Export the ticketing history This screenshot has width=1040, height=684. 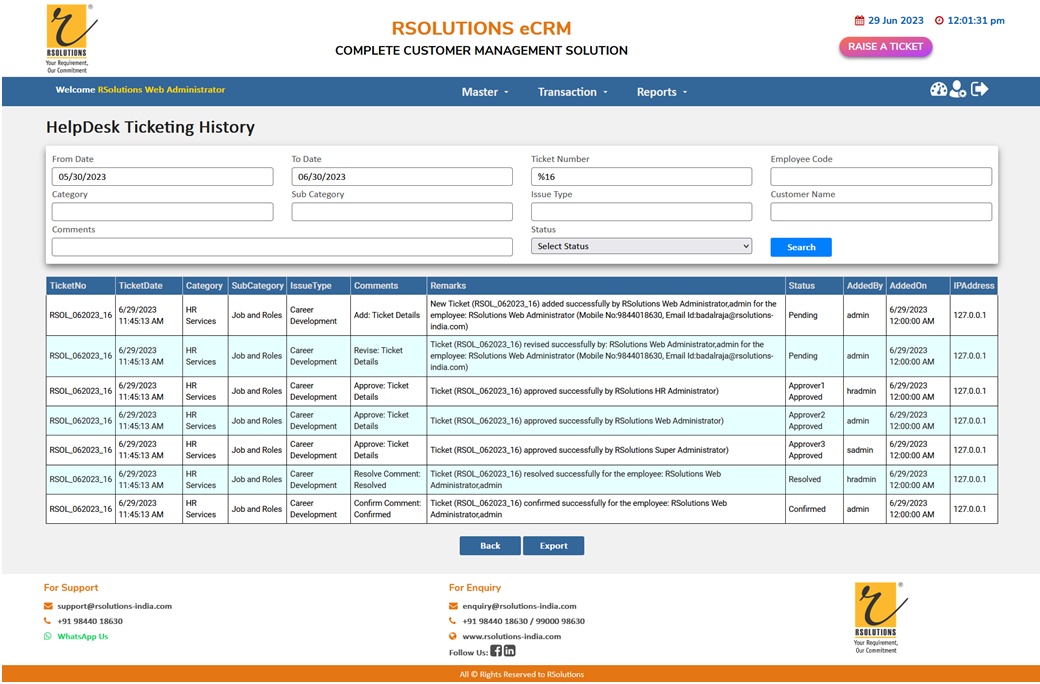[x=553, y=546]
